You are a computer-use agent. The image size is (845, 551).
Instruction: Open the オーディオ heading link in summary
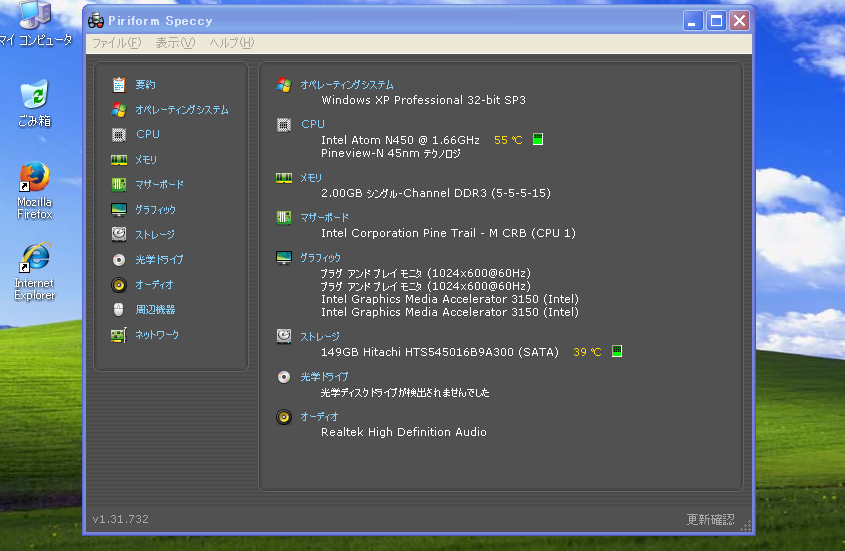point(319,417)
